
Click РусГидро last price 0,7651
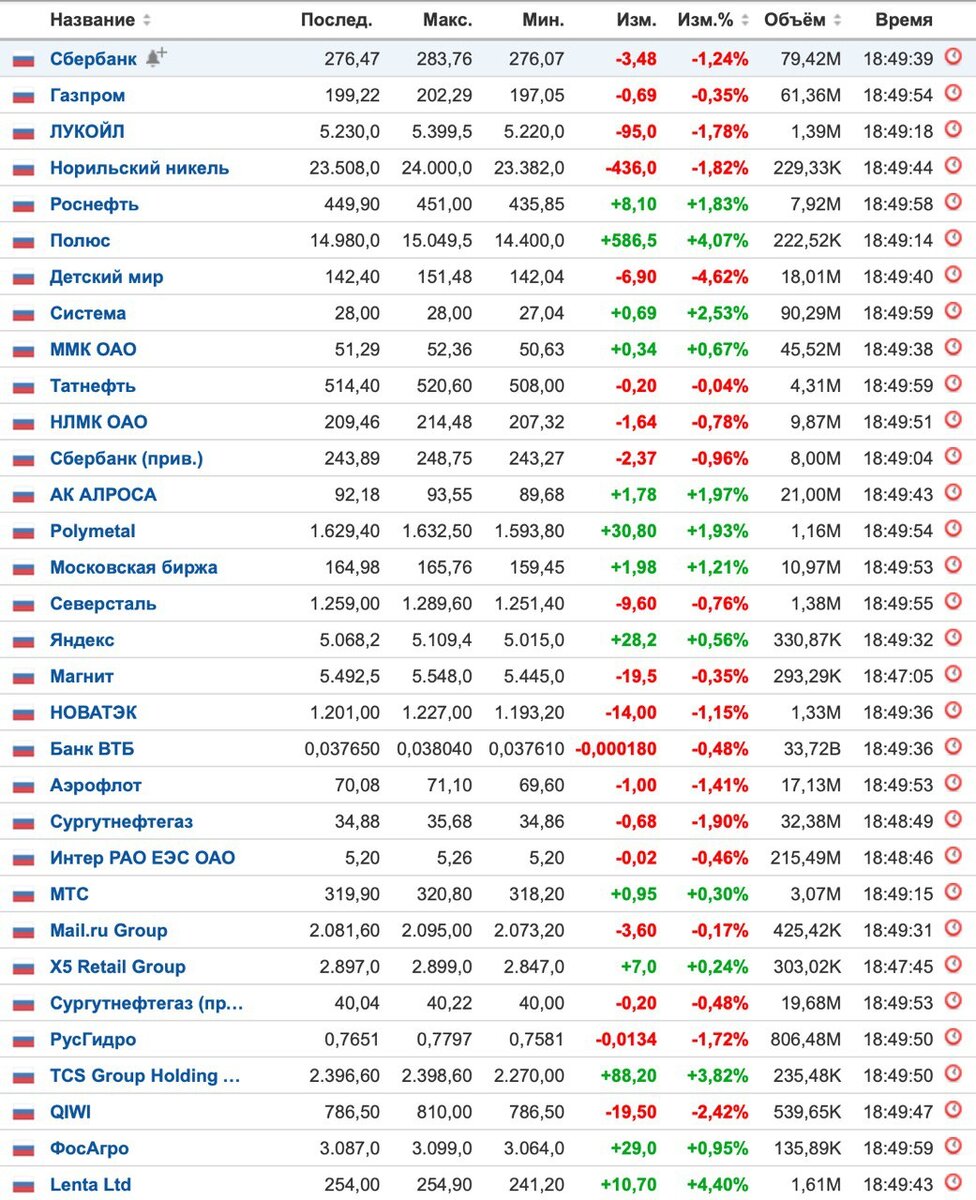click(x=352, y=1040)
